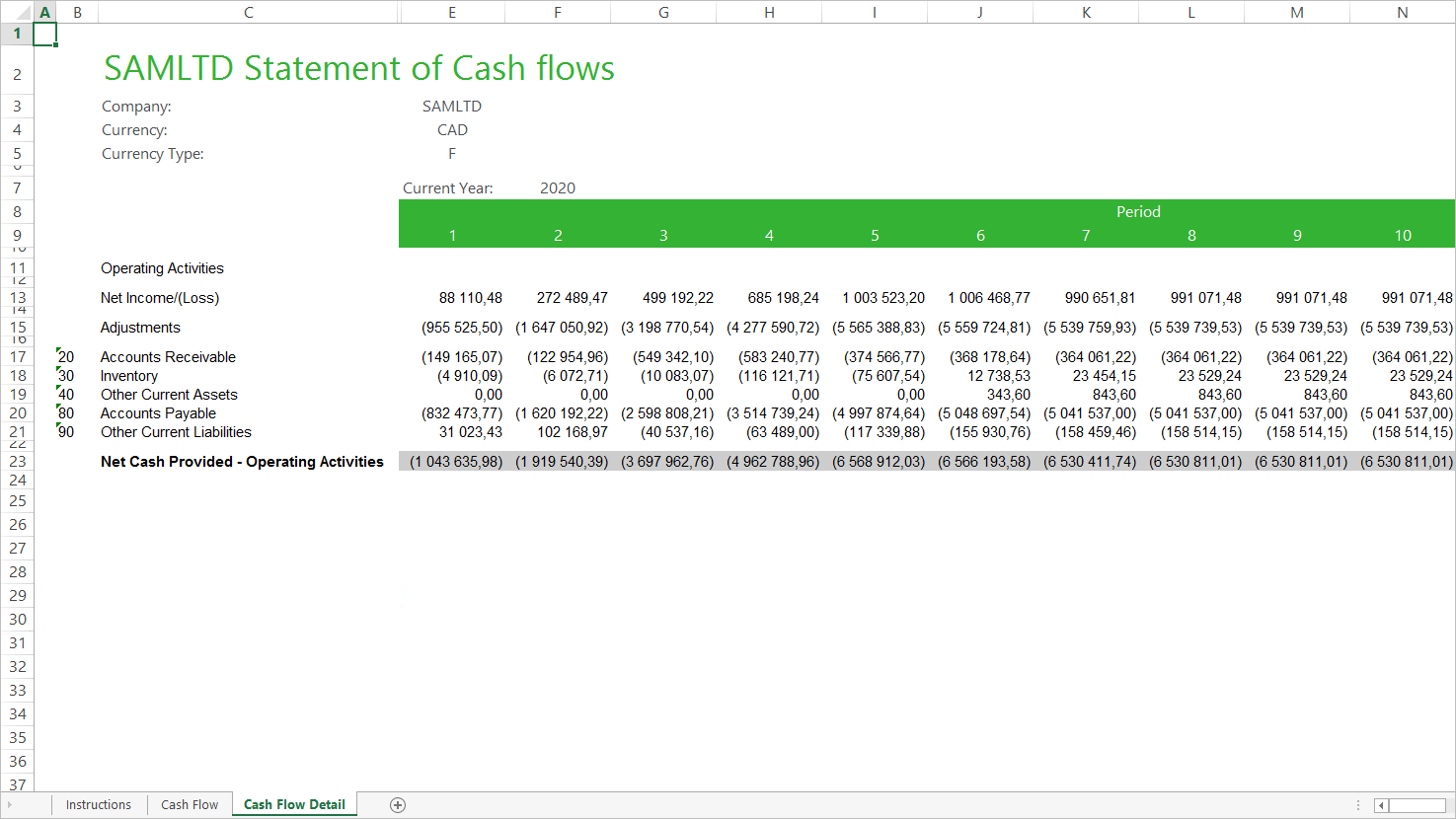This screenshot has height=819, width=1456.
Task: Select net income value 88 110,48
Action: click(471, 298)
